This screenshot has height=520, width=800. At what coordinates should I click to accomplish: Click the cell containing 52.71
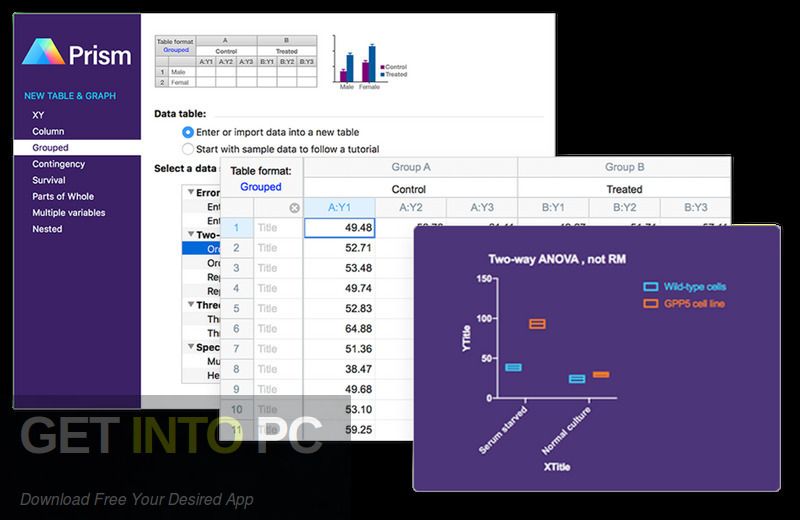point(339,248)
